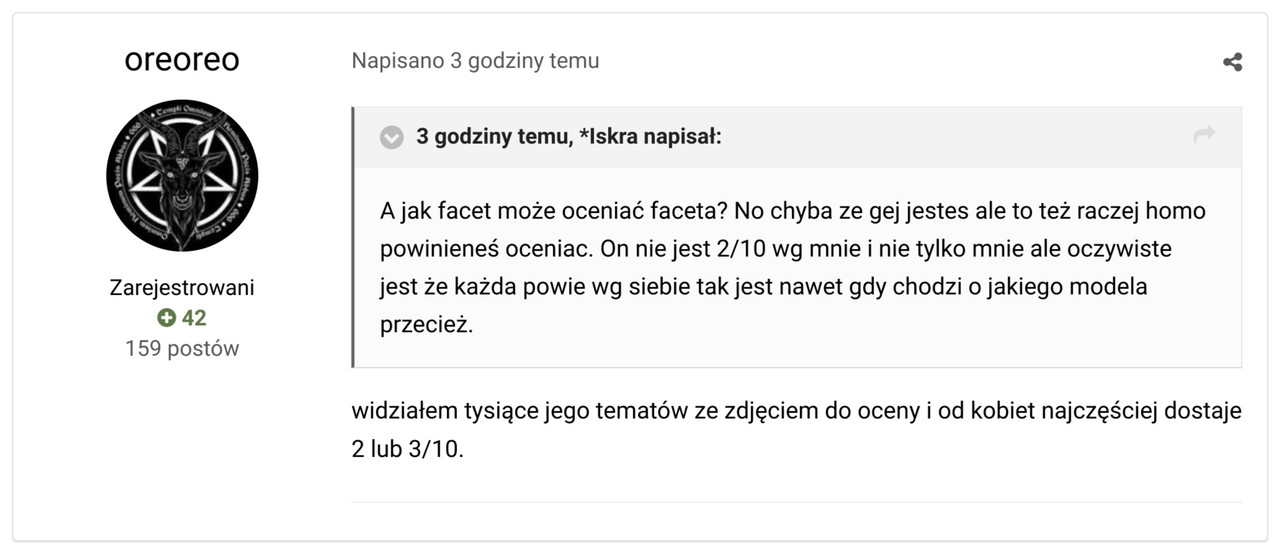Click the "Zarejestrowani" group label
The width and height of the screenshot is (1280, 550).
pyautogui.click(x=182, y=288)
